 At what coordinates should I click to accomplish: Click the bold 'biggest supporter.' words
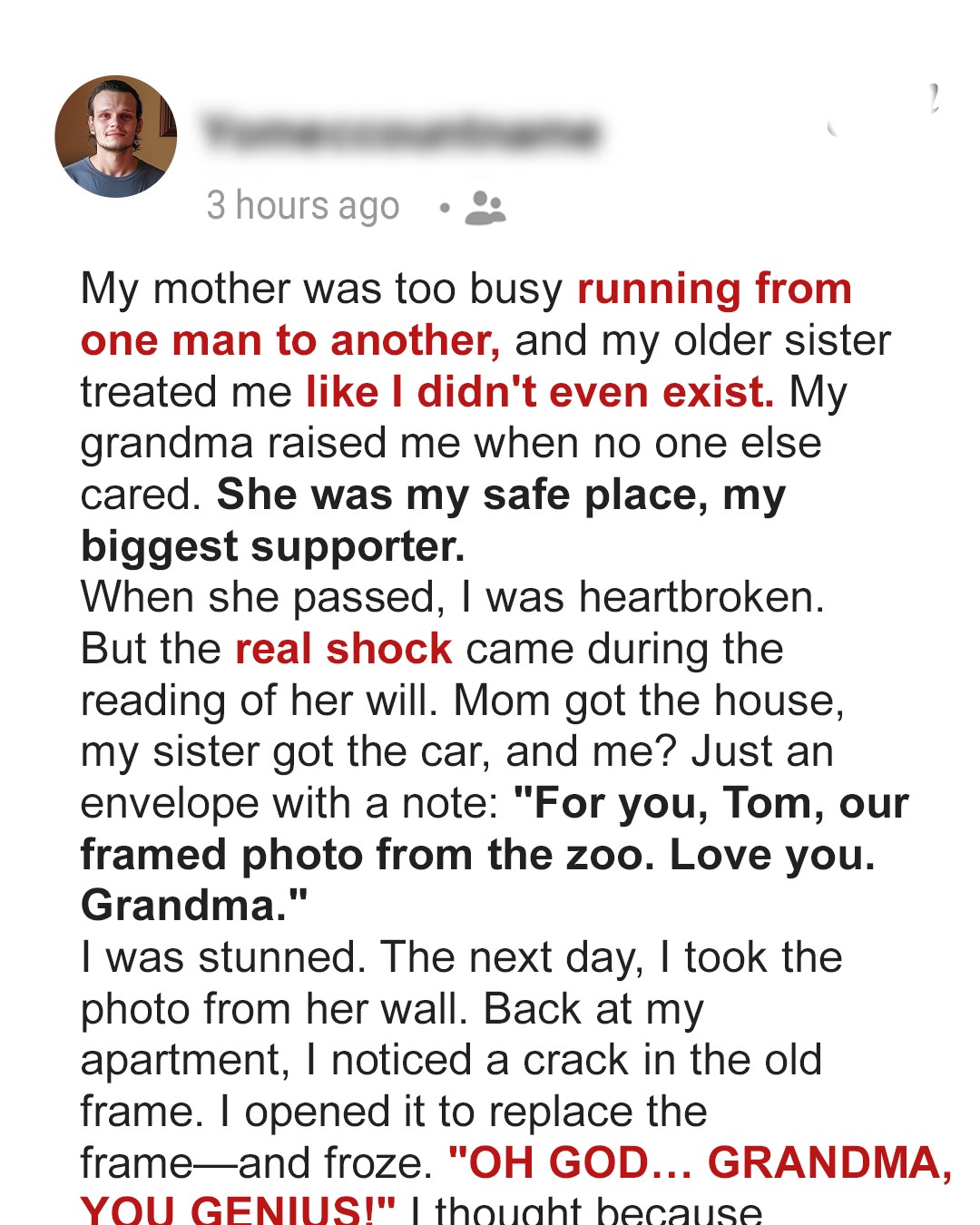point(272,546)
